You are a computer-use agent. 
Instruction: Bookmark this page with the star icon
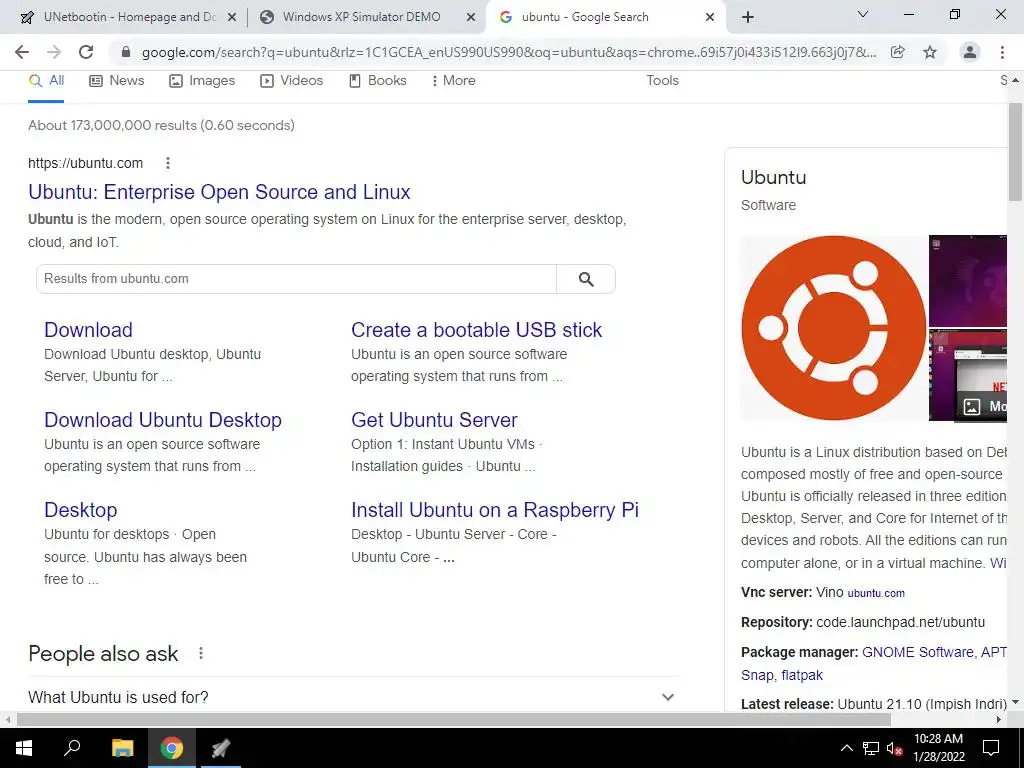(x=930, y=52)
